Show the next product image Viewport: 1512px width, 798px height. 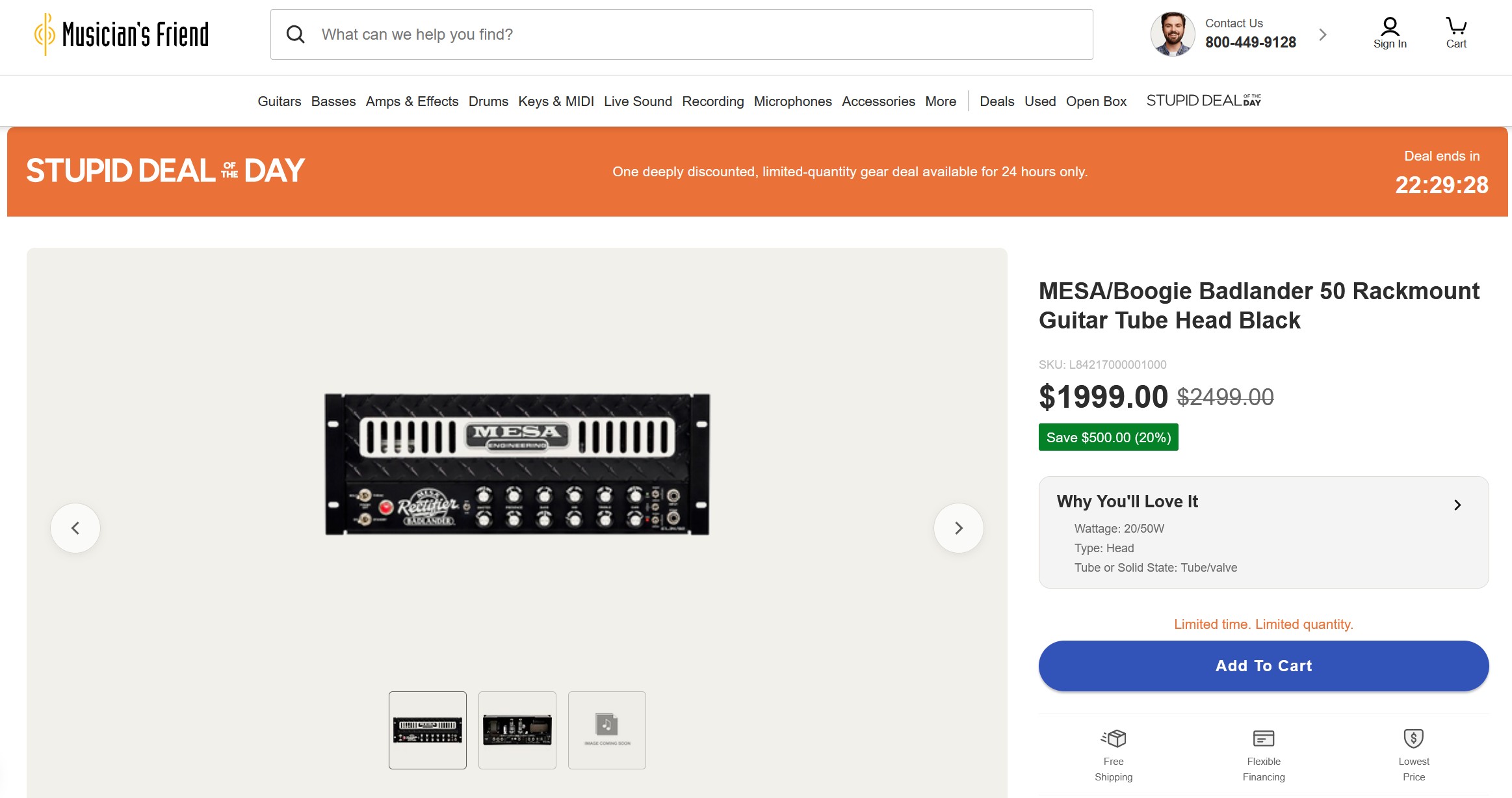(959, 528)
